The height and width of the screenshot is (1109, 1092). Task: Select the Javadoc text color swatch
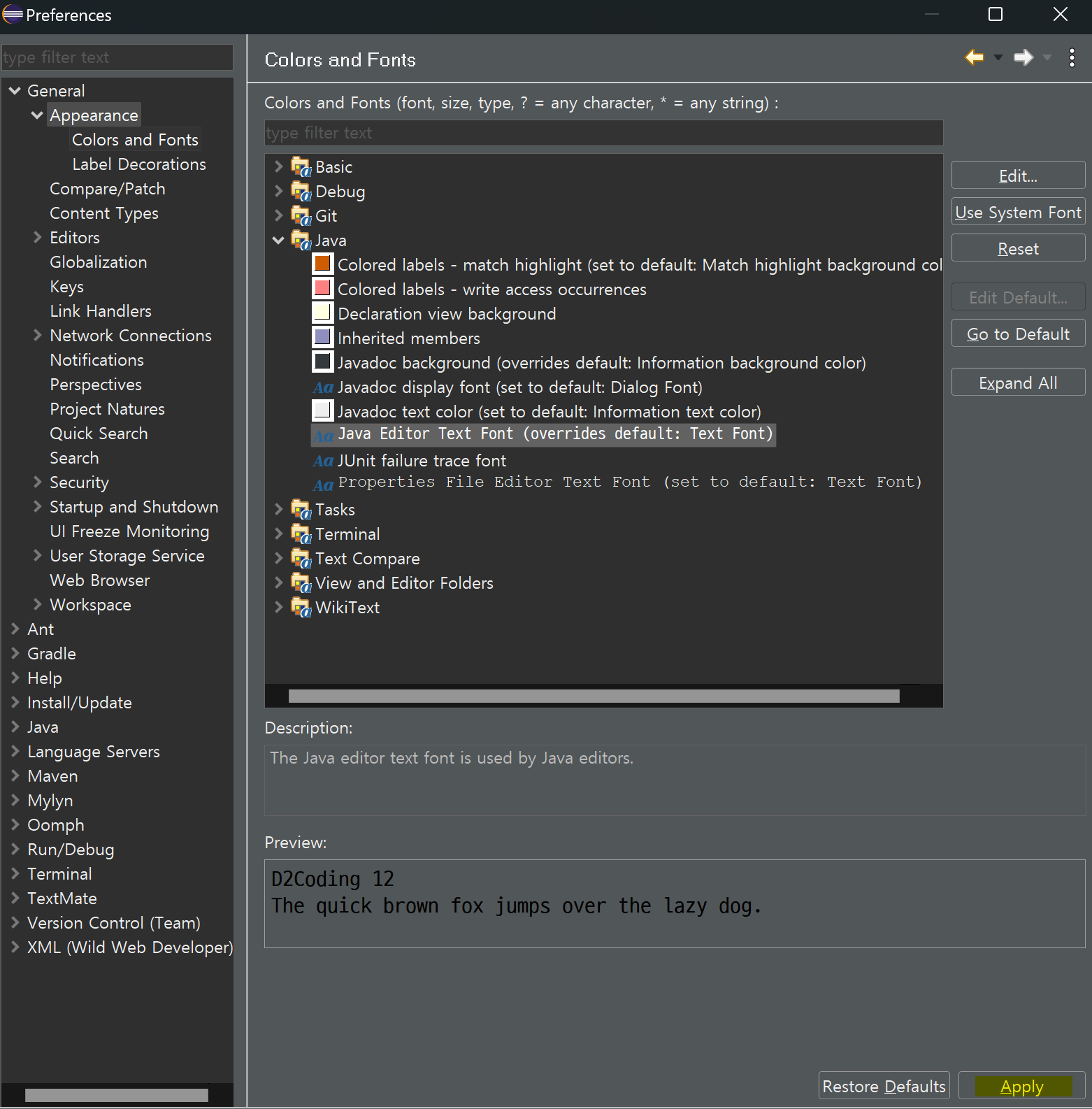coord(322,410)
